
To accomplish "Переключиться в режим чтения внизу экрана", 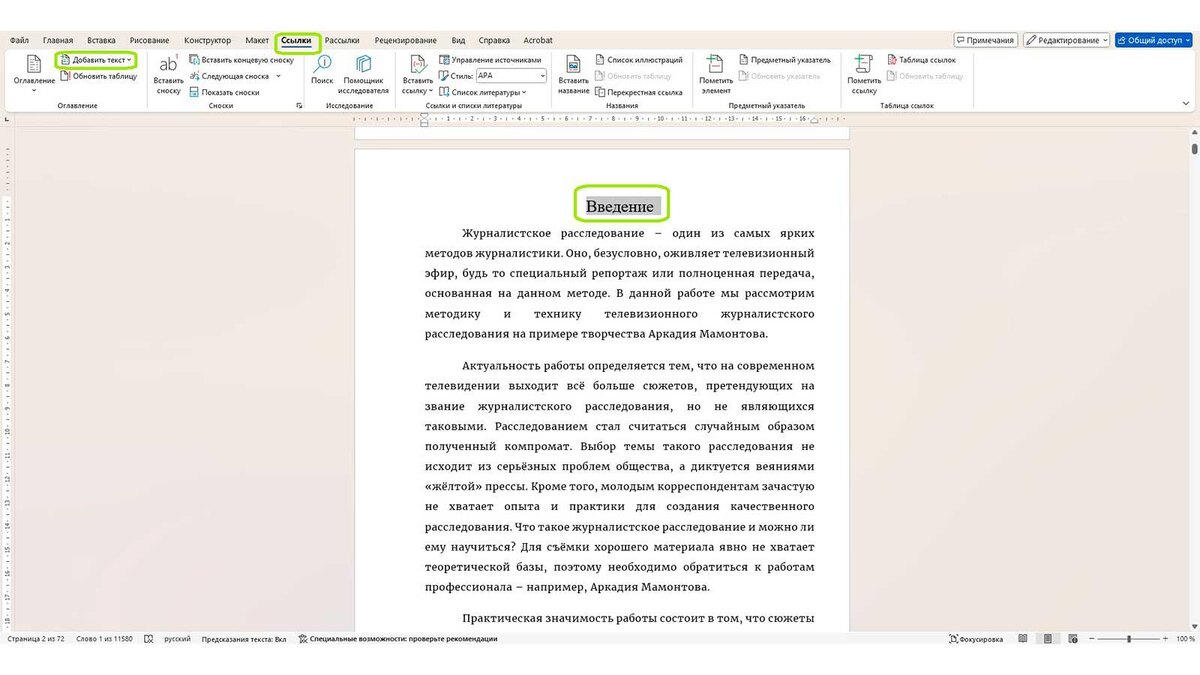I will [1023, 638].
